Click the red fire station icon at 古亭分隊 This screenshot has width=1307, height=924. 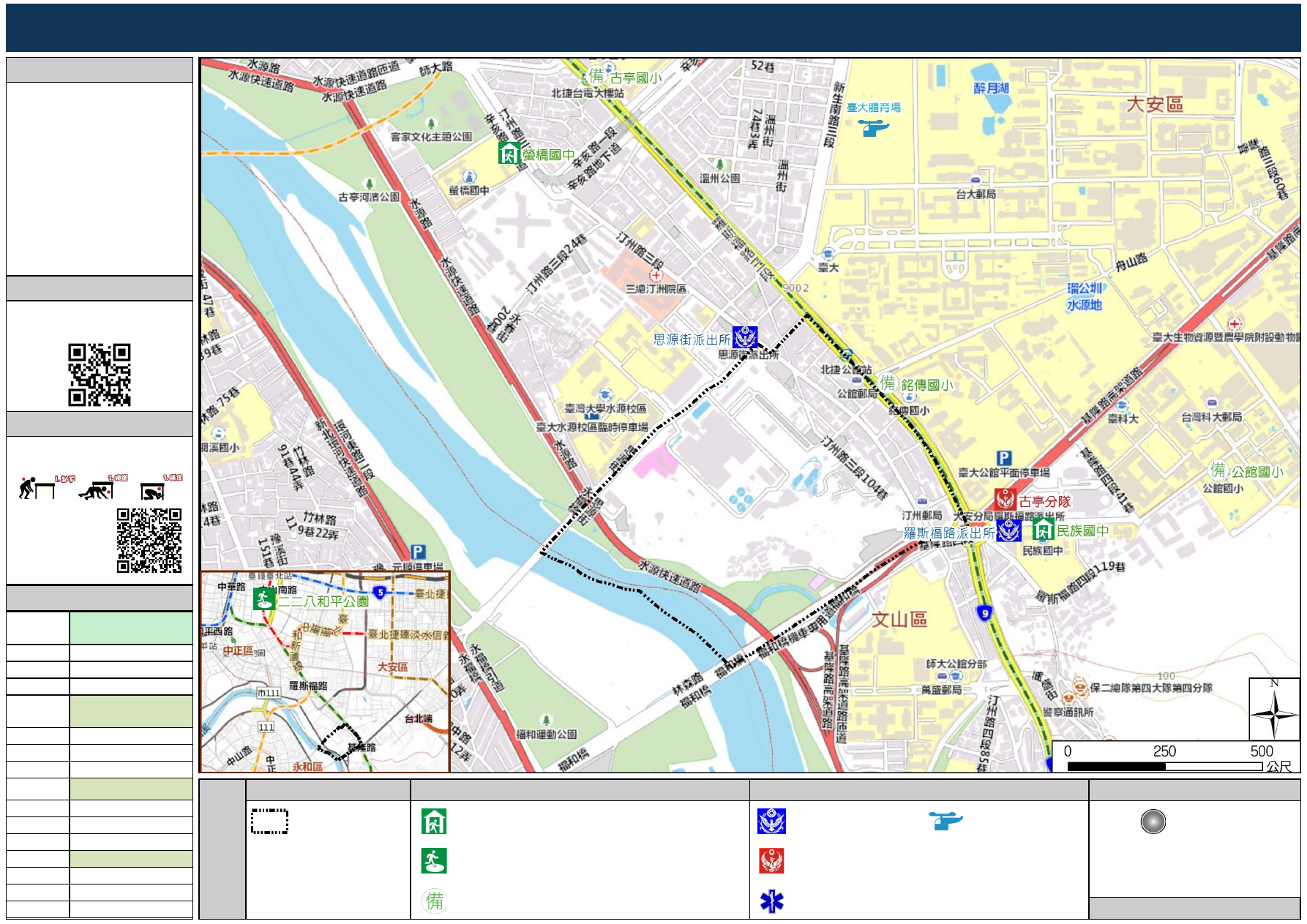point(1005,500)
